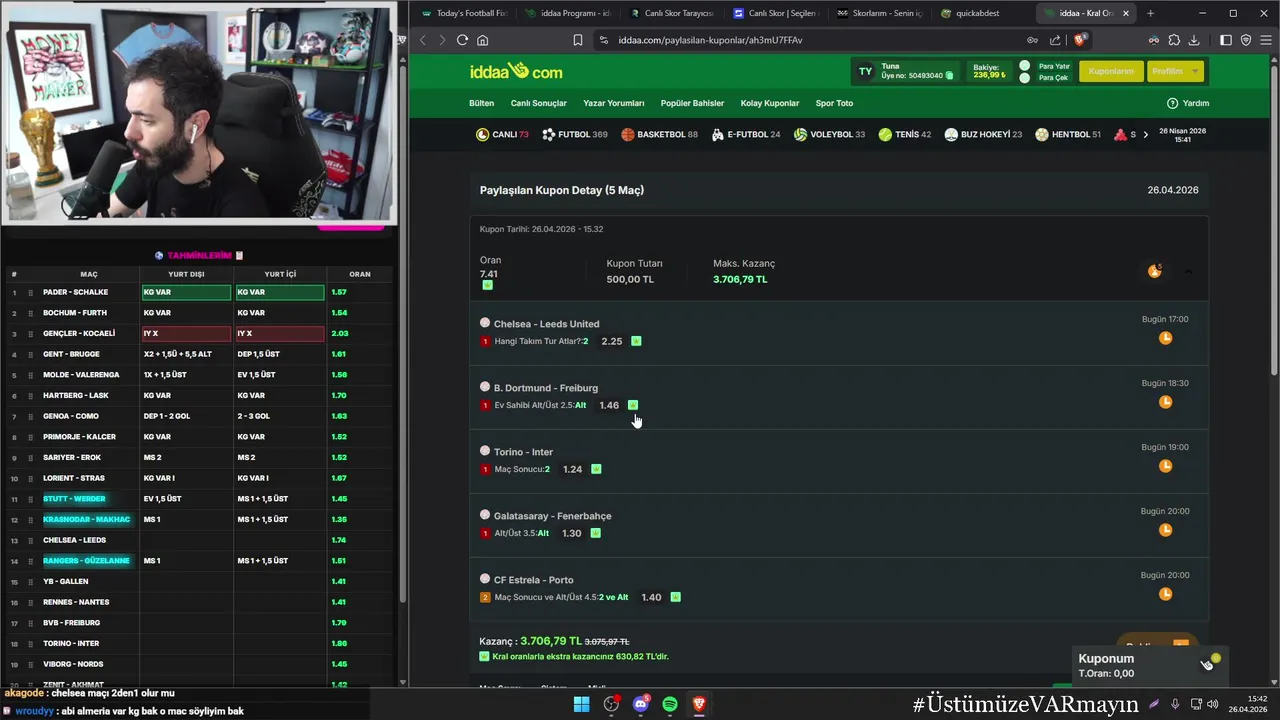
Task: Open a new browser tab
Action: (1150, 13)
